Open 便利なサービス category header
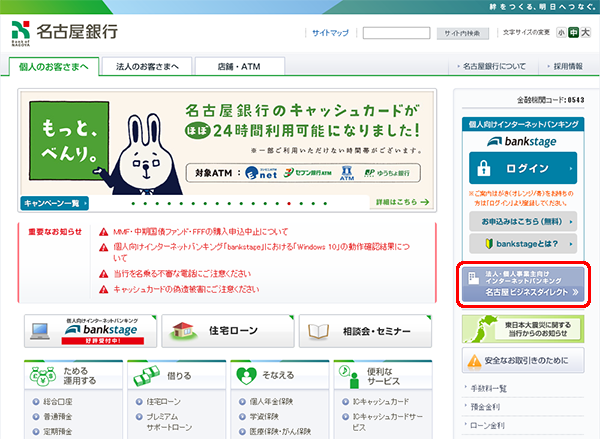The image size is (600, 439). (x=383, y=375)
